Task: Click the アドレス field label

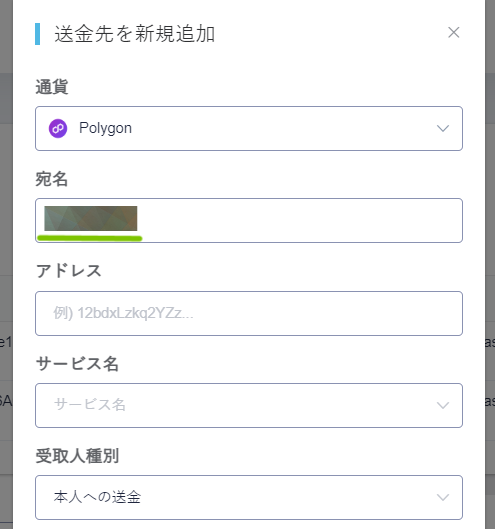Action: (69, 271)
